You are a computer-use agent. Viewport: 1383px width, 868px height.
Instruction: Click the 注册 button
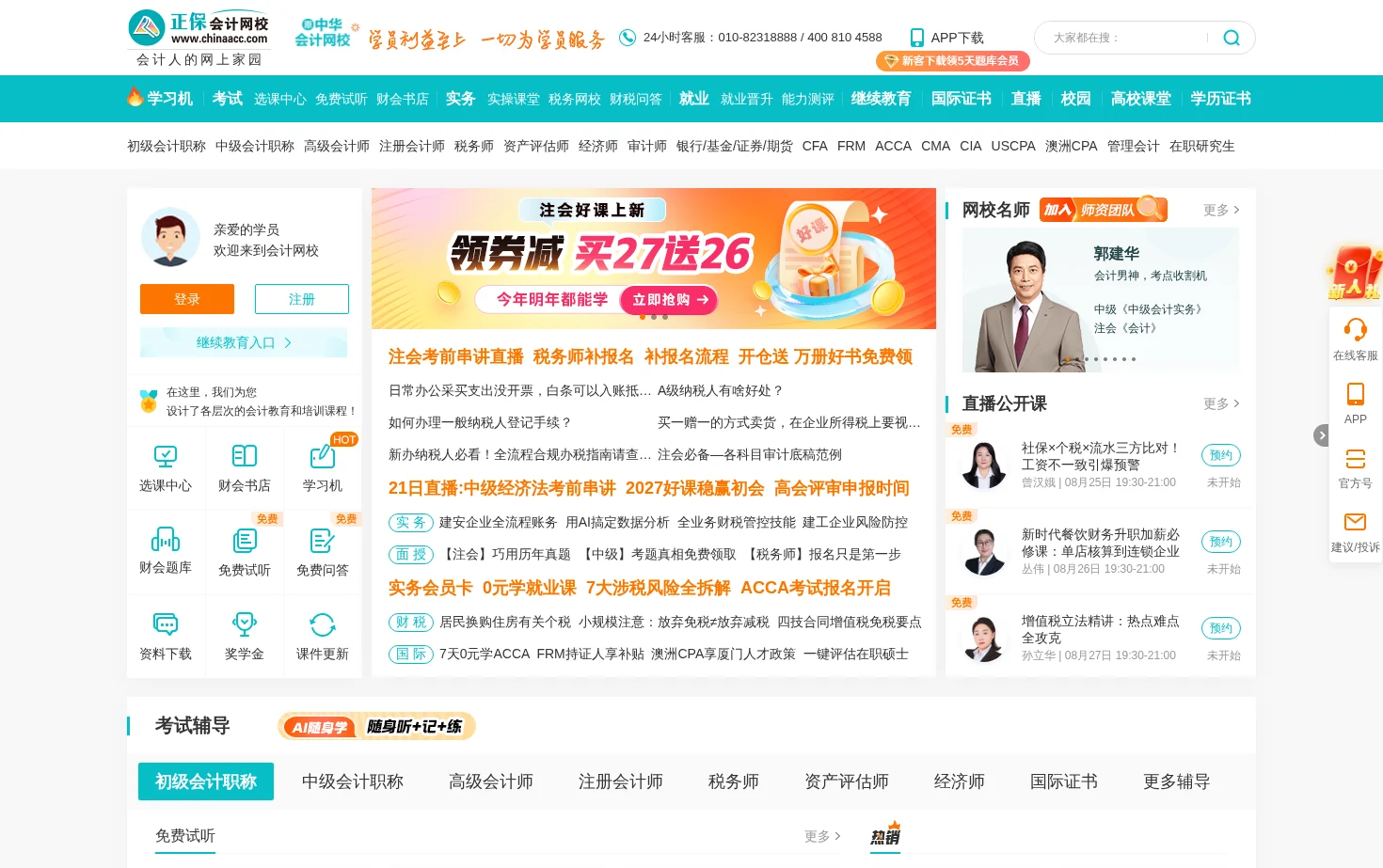pos(302,299)
